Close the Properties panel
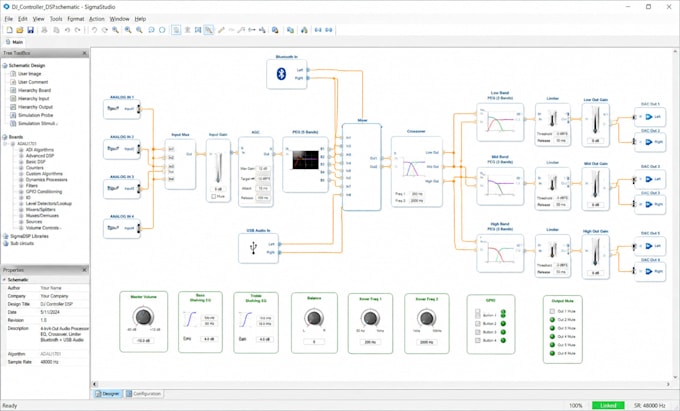 pyautogui.click(x=85, y=270)
